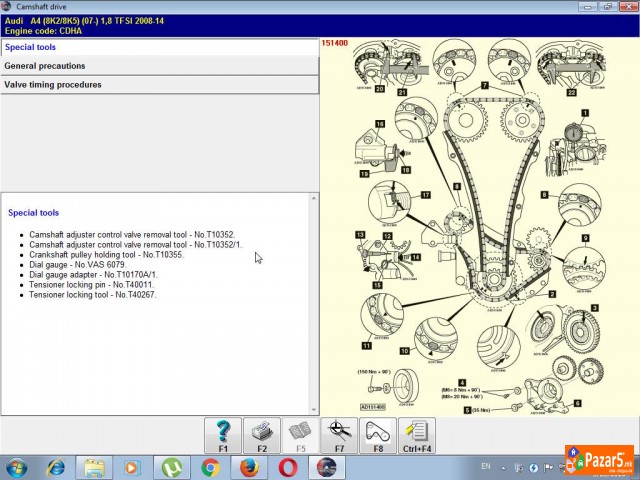Image resolution: width=640 pixels, height=480 pixels.
Task: Launch Google Chrome from taskbar
Action: click(210, 467)
